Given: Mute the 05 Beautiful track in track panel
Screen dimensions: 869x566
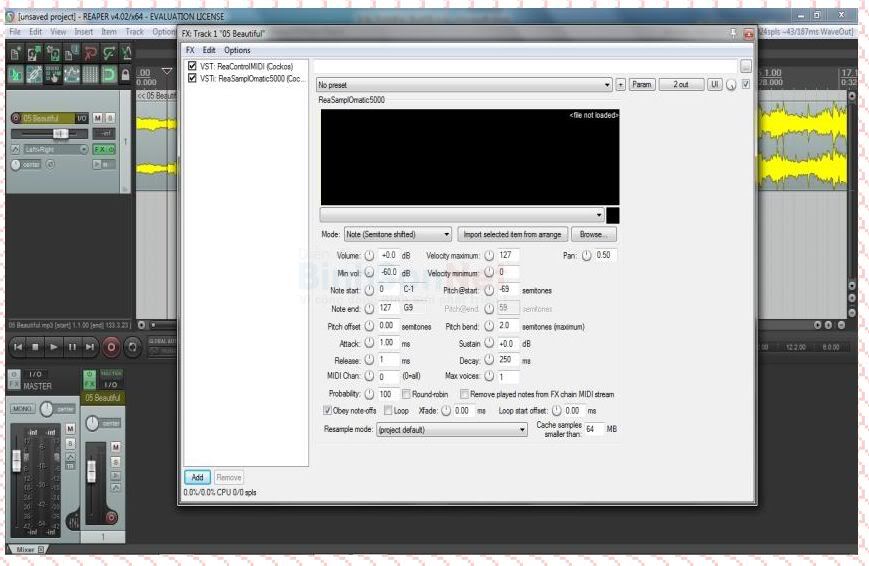Looking at the screenshot, I should point(97,118).
